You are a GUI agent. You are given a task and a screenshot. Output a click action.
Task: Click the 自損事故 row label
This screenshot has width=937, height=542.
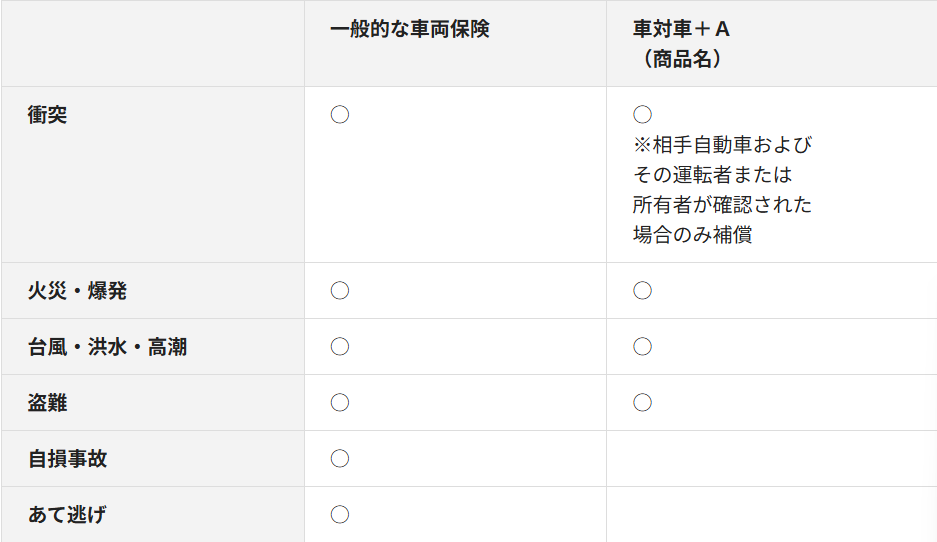[x=68, y=460]
